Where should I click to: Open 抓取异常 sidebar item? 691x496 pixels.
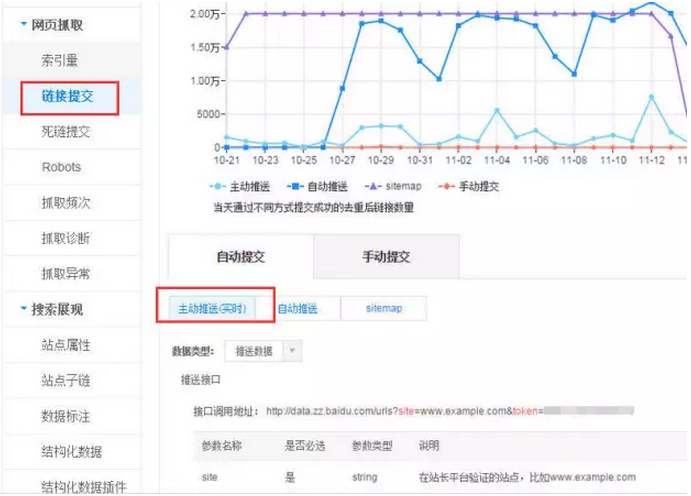(x=66, y=274)
